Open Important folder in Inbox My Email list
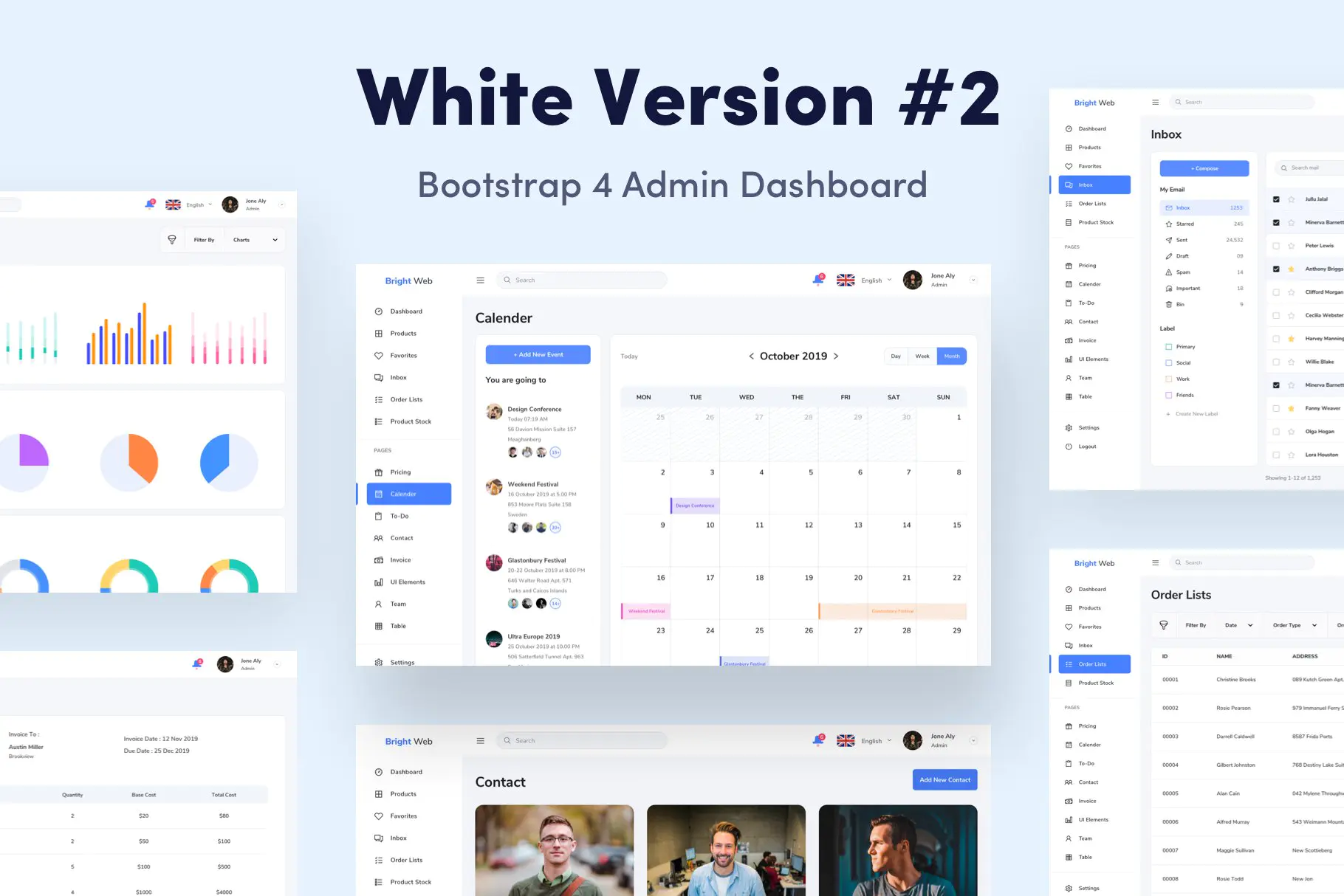The height and width of the screenshot is (896, 1344). 1204,289
